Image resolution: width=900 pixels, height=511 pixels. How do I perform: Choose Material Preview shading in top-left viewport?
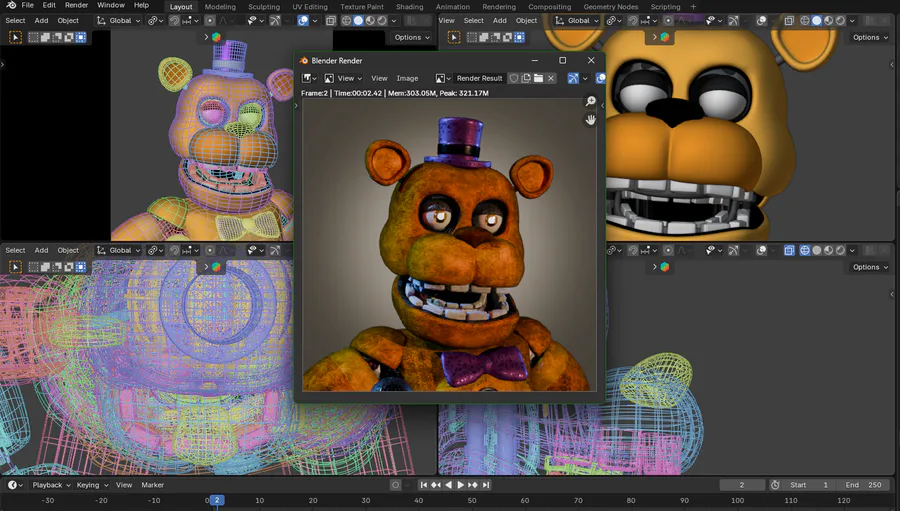click(x=370, y=21)
